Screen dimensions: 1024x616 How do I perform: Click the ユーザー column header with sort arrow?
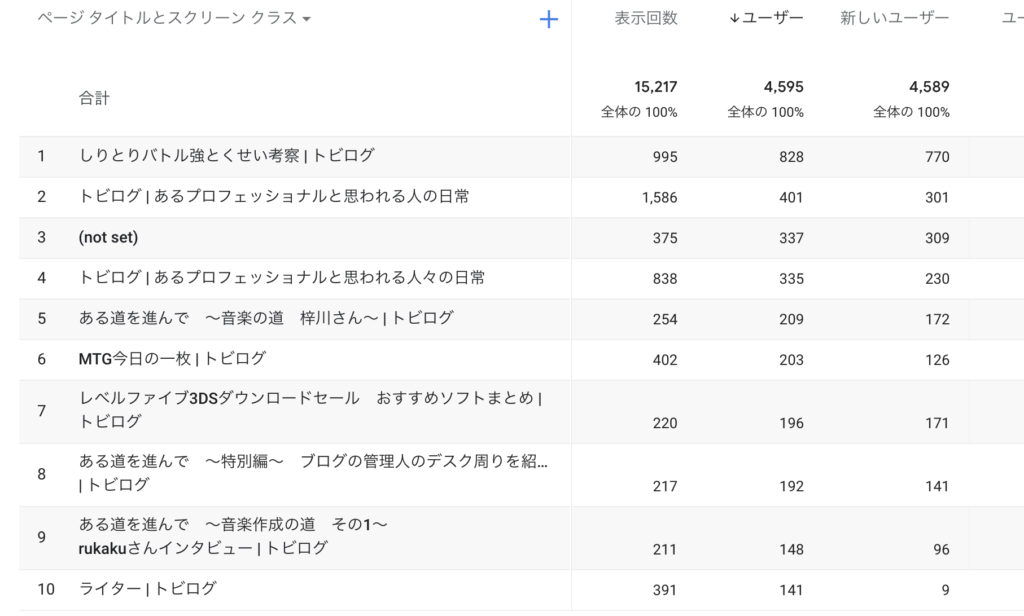point(767,19)
